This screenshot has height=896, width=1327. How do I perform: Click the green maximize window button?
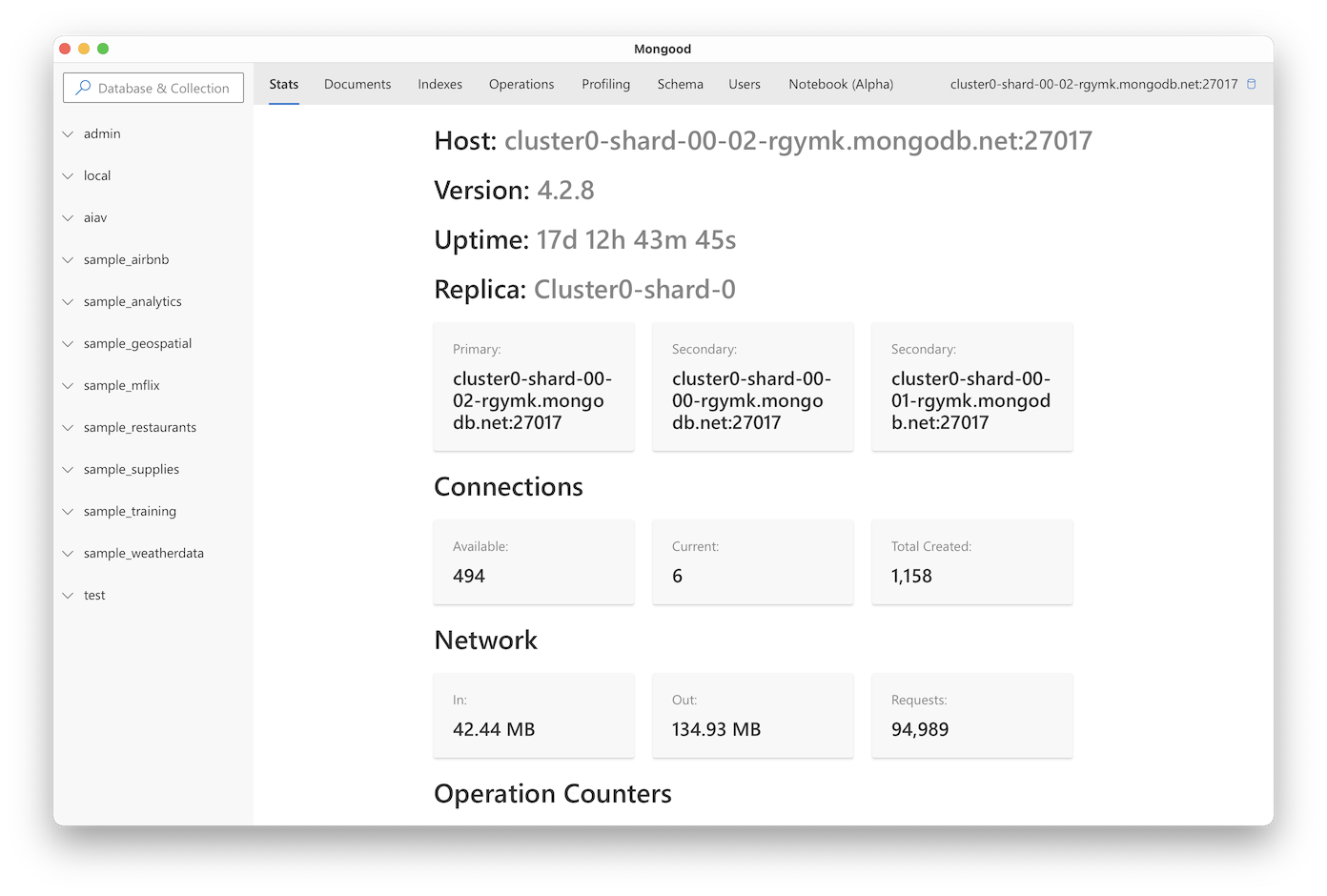(103, 49)
